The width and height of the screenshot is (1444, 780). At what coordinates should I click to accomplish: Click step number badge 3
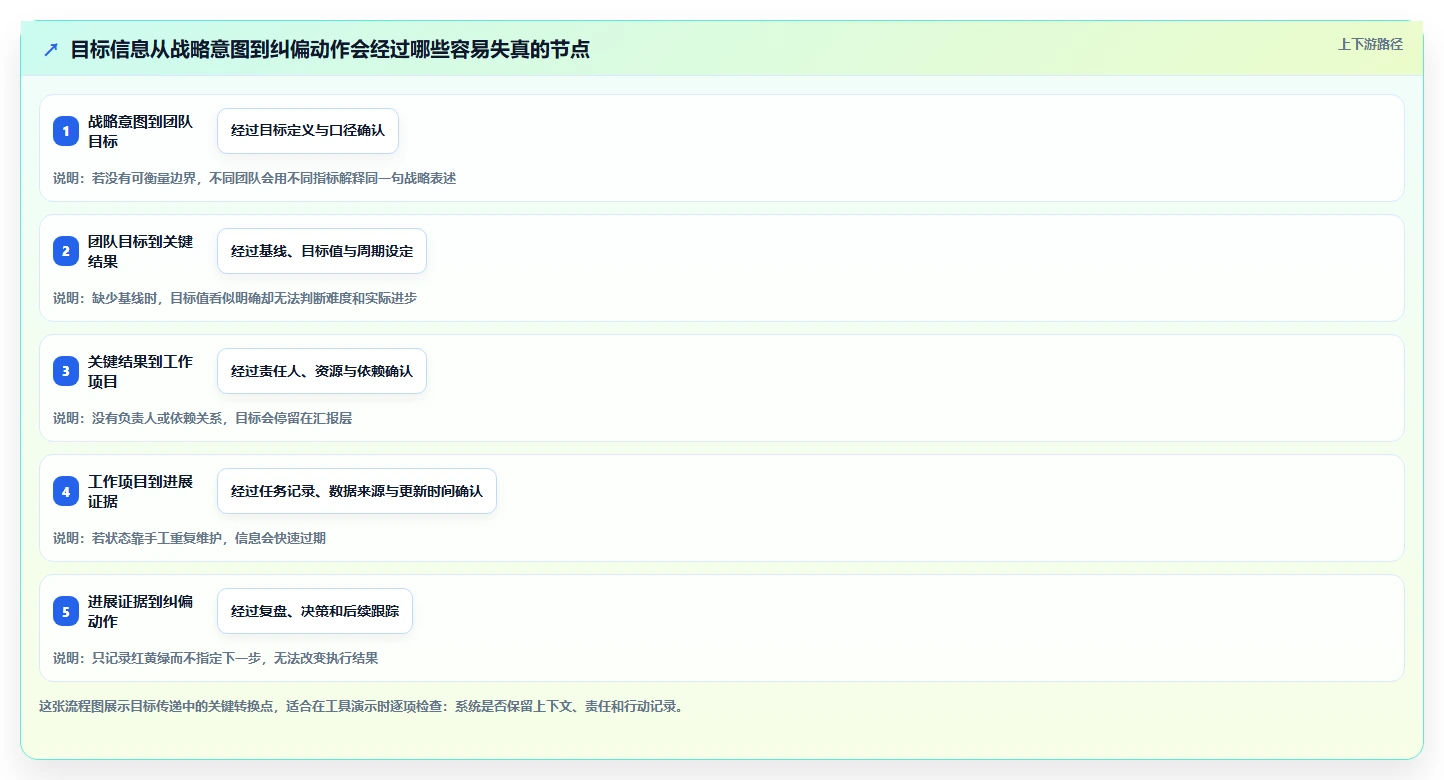(x=66, y=371)
